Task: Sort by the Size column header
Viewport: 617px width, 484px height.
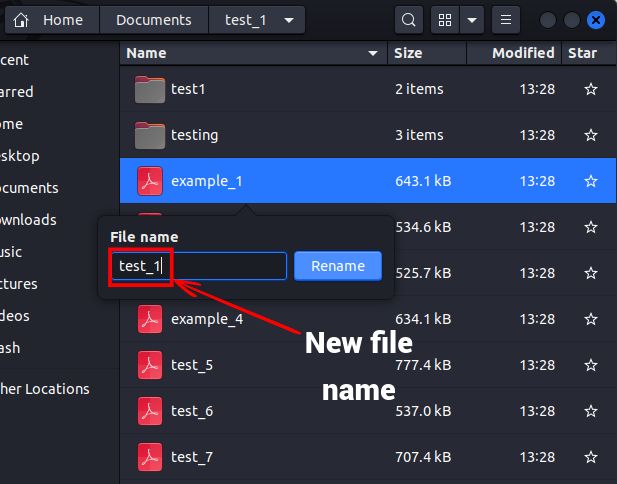Action: tap(408, 53)
